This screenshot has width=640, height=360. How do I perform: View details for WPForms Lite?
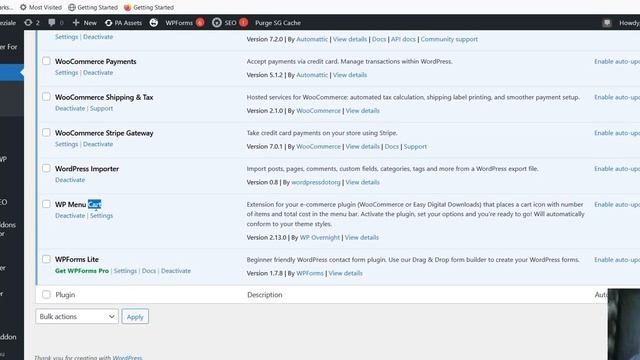(345, 273)
